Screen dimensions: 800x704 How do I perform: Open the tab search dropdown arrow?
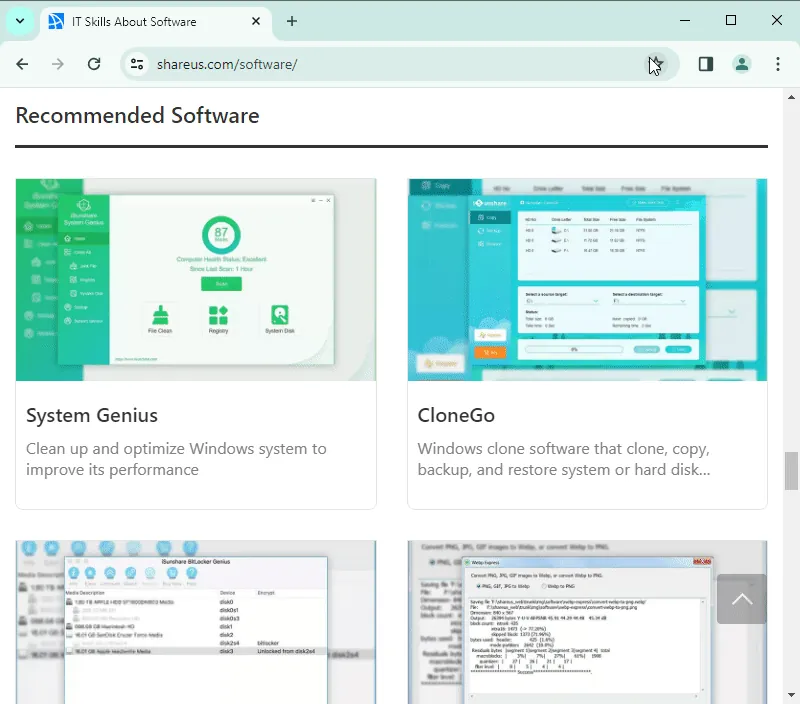tap(20, 21)
